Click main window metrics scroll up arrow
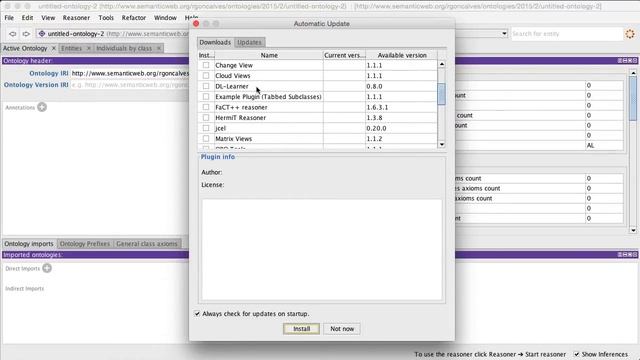The height and width of the screenshot is (360, 640). (633, 73)
